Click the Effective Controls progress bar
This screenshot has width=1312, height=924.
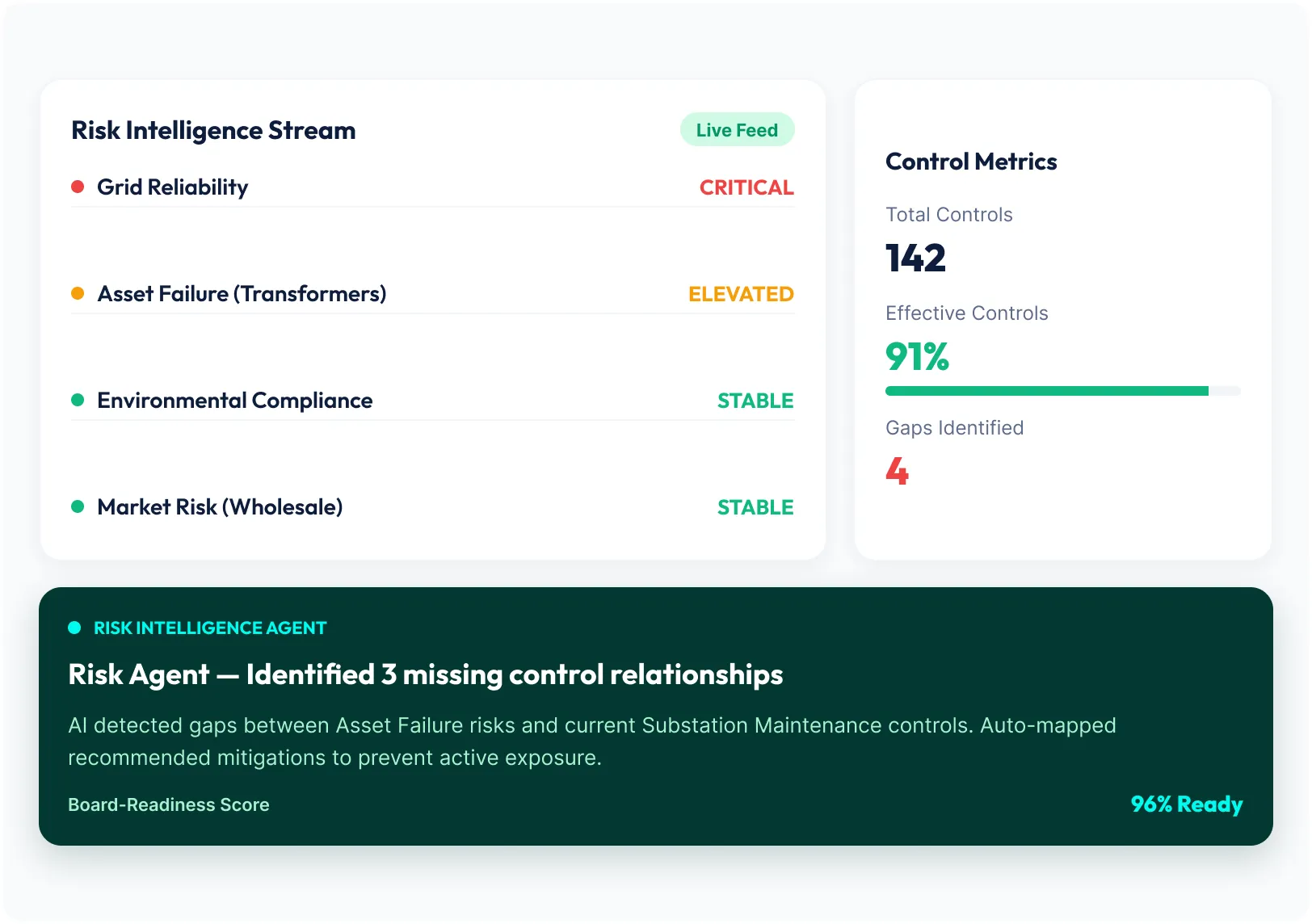click(1063, 391)
